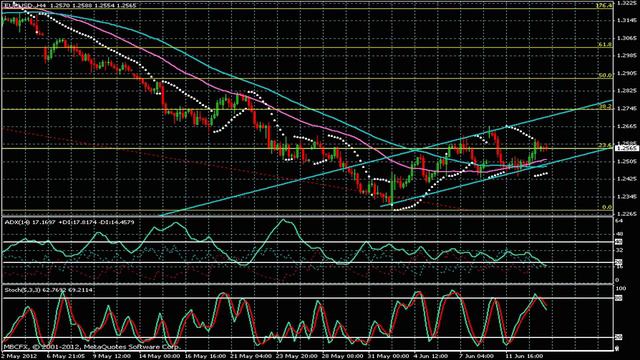Select the 38.2 Fibonacci level label
640x360 pixels.
[x=605, y=107]
